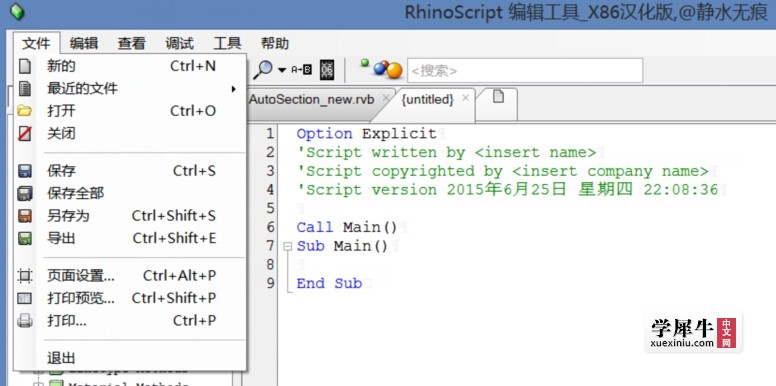
Task: Click the page setup icon beside 页面设置
Action: click(25, 275)
